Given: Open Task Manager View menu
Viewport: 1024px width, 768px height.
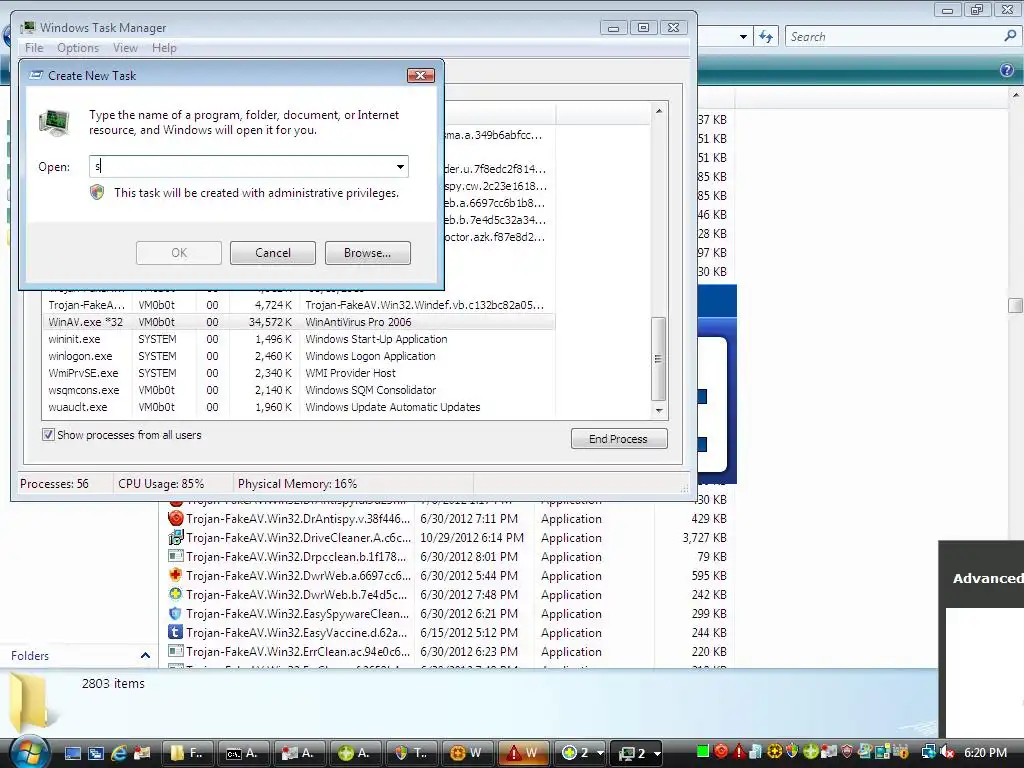Looking at the screenshot, I should tap(125, 48).
